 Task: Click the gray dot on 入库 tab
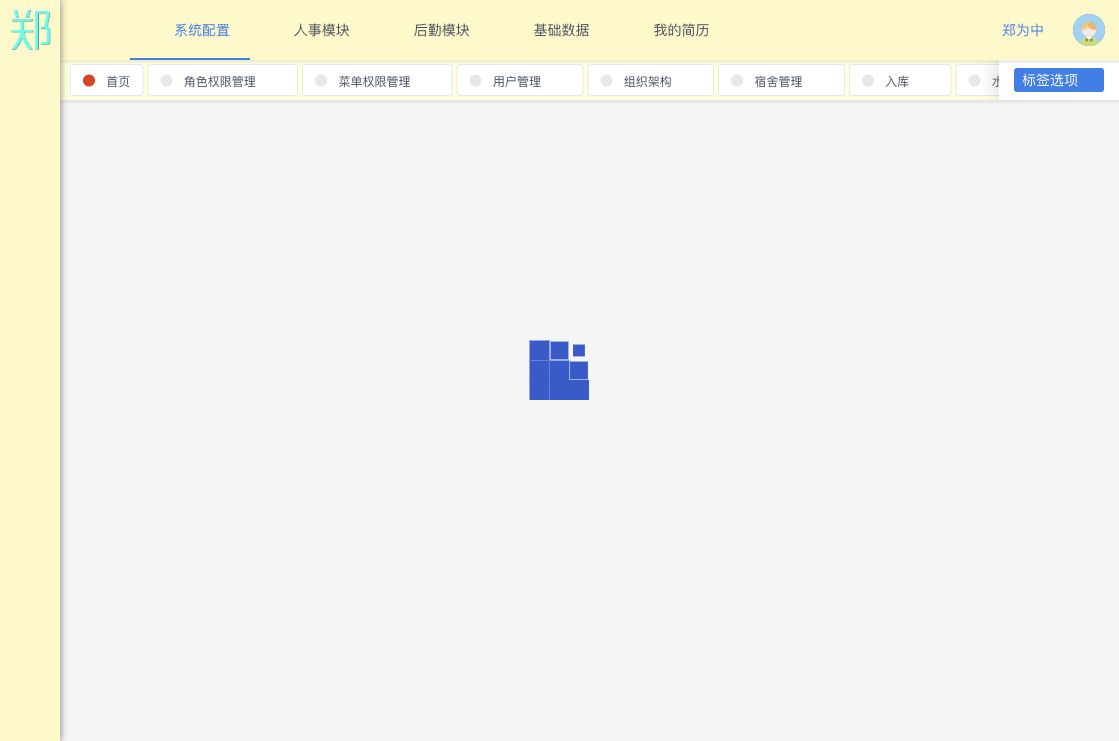pos(868,81)
